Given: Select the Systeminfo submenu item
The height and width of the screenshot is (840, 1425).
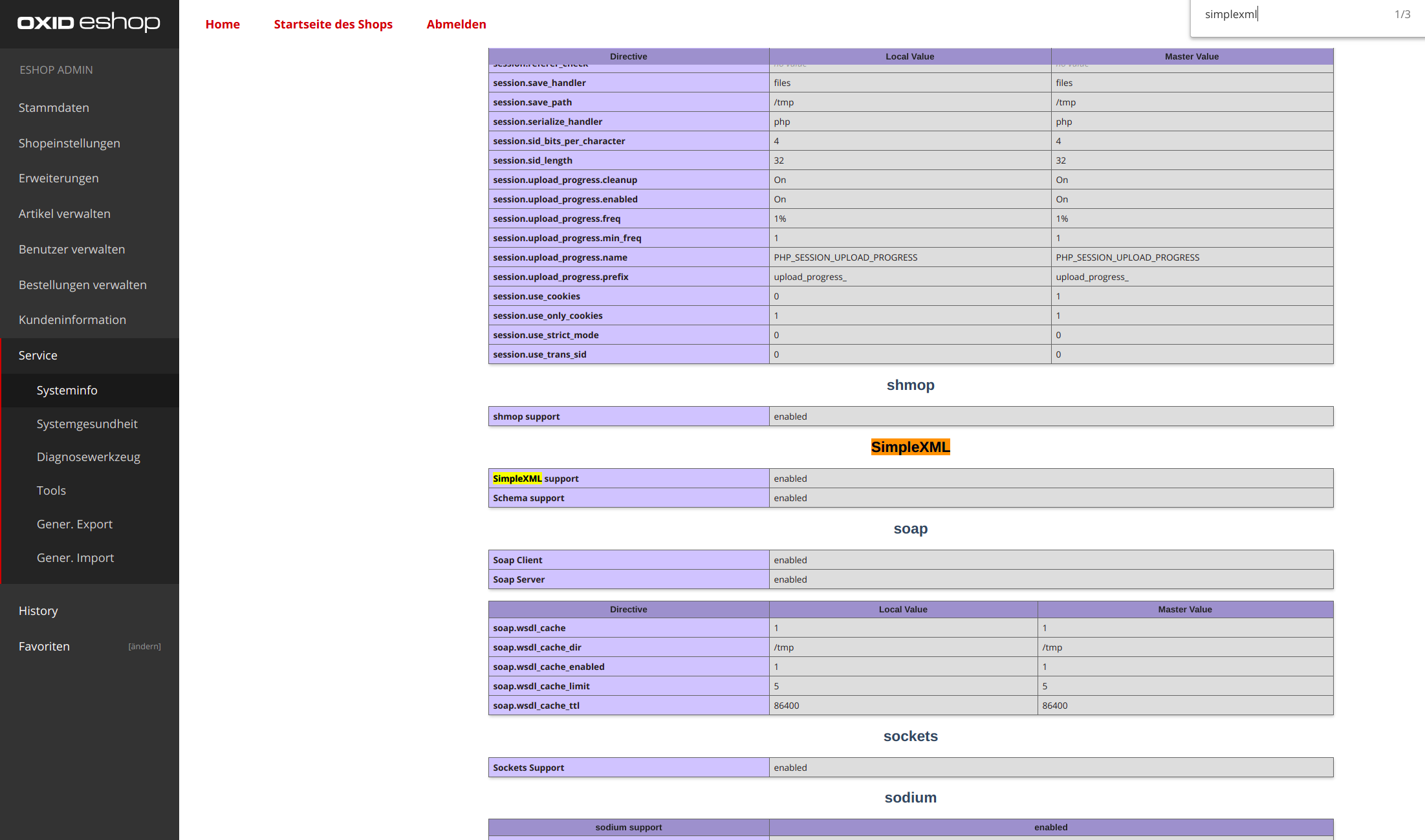Looking at the screenshot, I should tap(67, 390).
